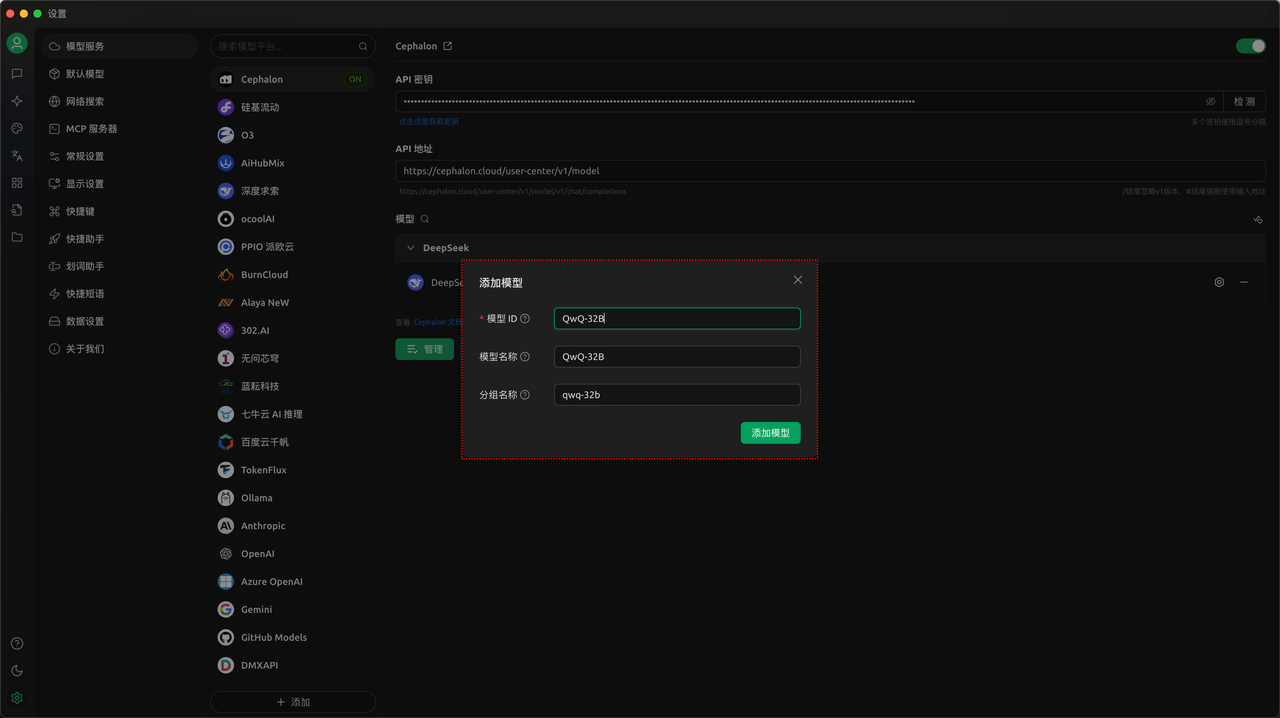
Task: Open the paintings palette icon in sidebar
Action: coord(17,129)
